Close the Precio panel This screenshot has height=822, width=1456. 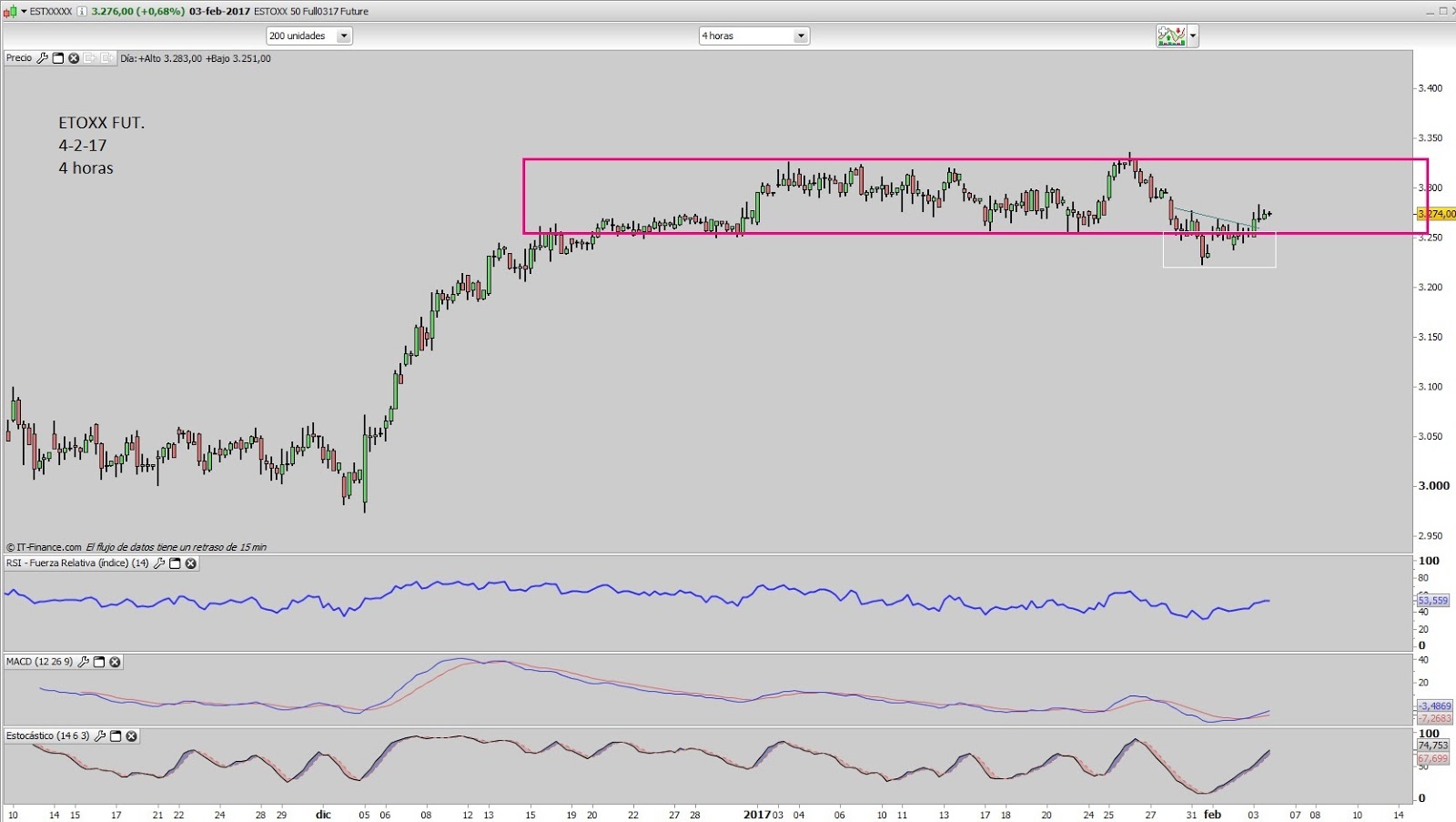[x=74, y=58]
